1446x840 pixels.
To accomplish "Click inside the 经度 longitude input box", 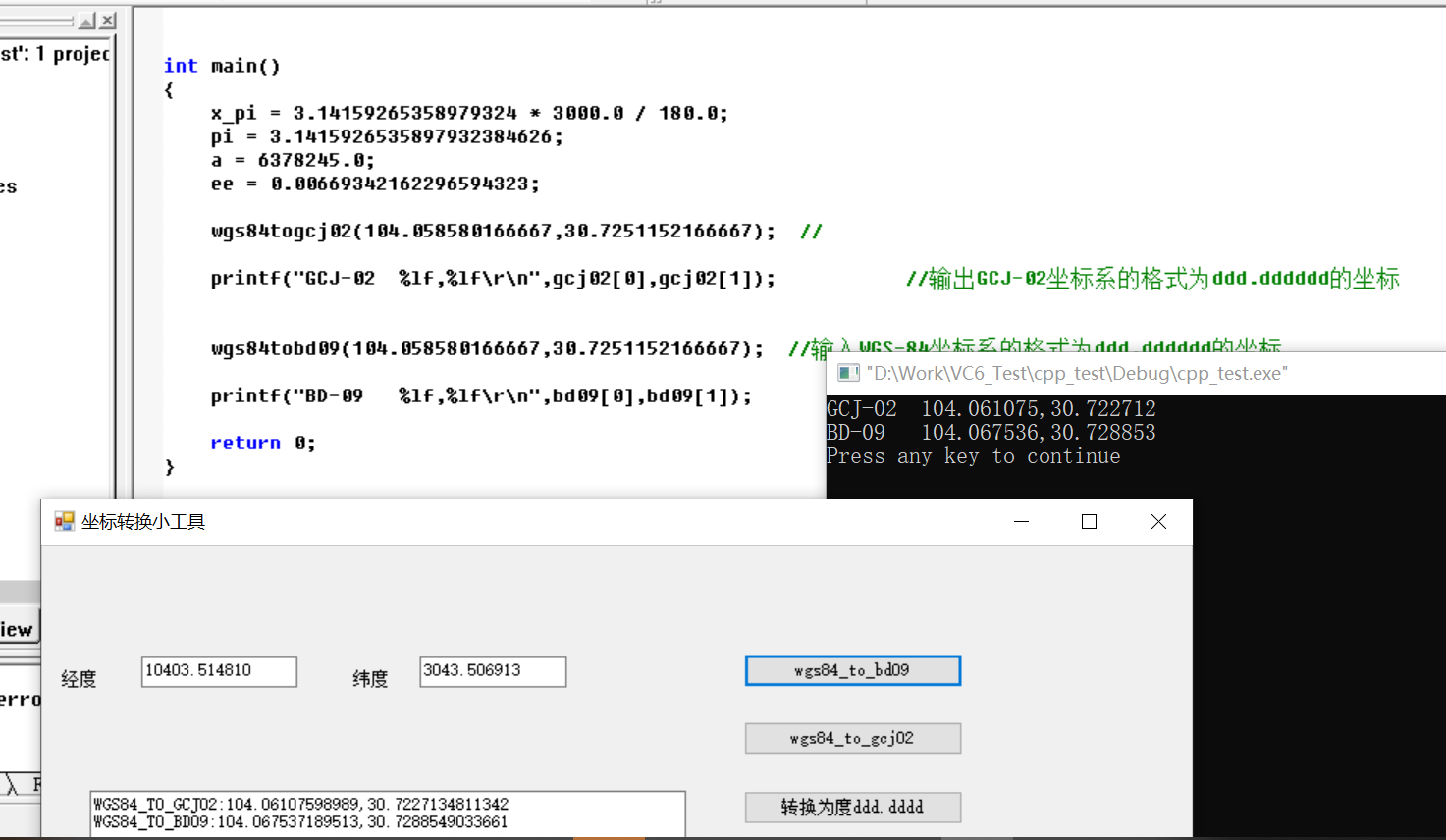I will coord(218,671).
